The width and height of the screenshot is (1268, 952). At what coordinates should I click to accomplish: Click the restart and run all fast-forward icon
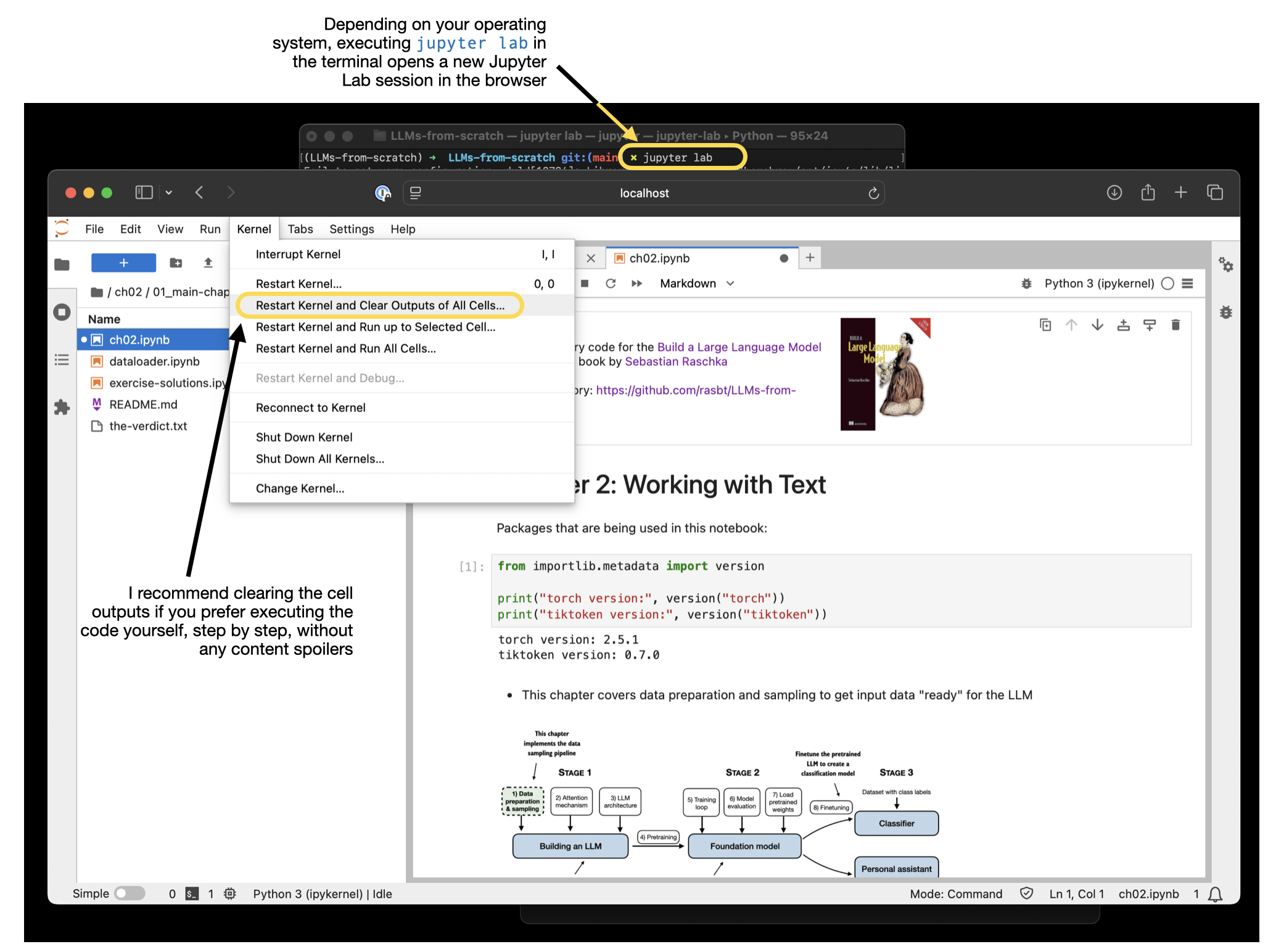click(637, 283)
